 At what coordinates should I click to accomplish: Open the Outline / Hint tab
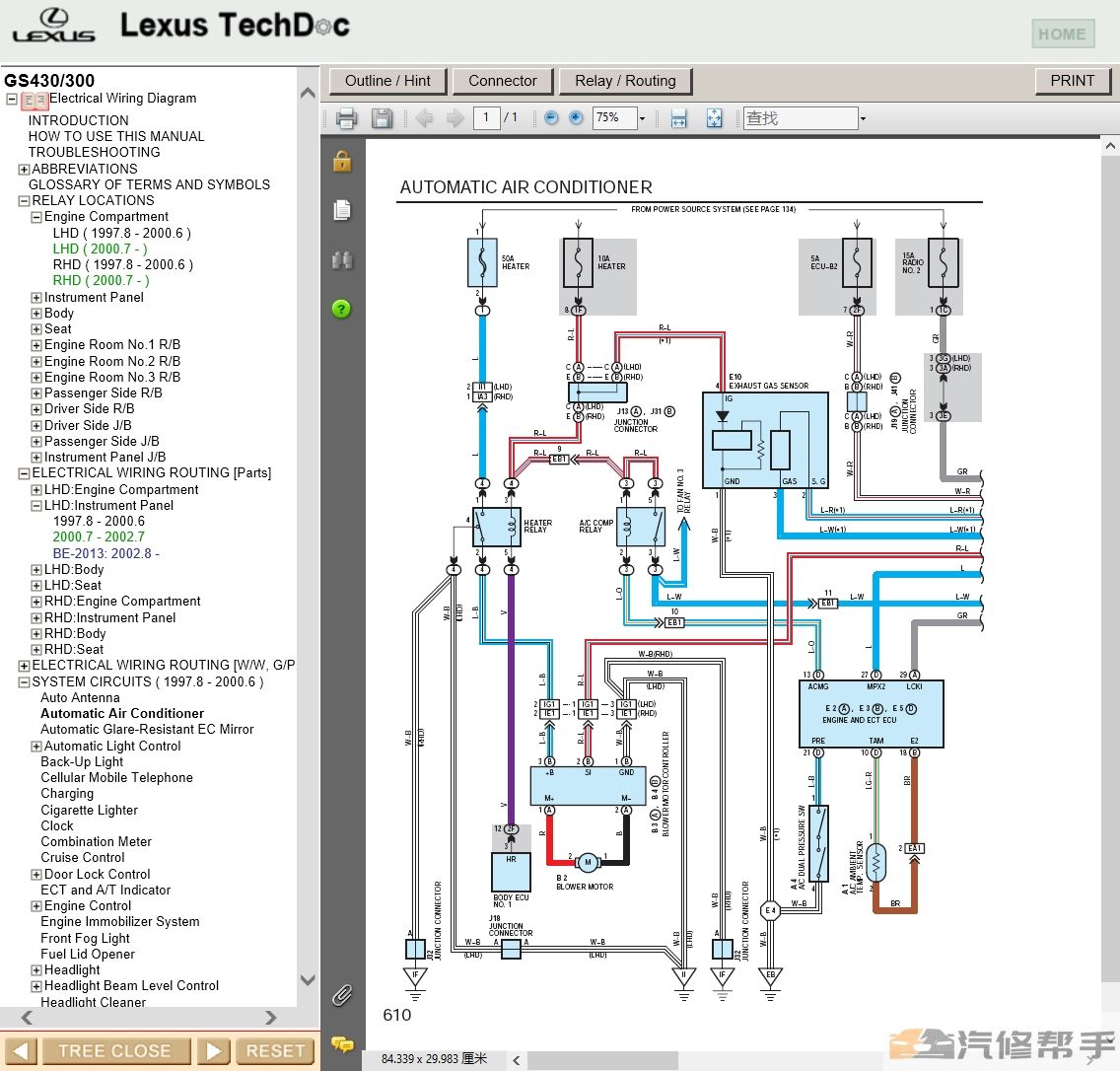[x=387, y=81]
